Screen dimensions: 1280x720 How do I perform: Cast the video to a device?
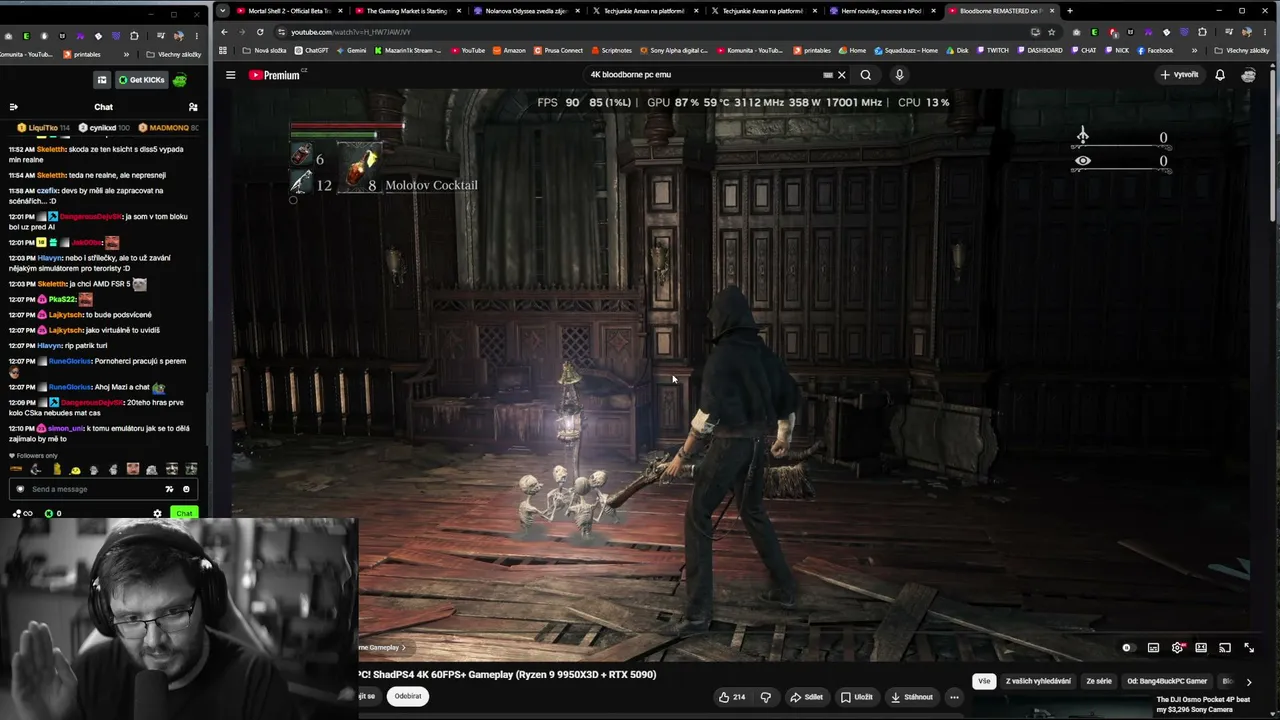coord(1225,648)
